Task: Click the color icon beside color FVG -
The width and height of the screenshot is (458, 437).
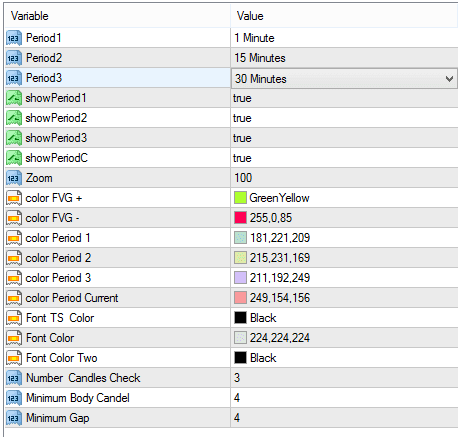Action: click(x=14, y=218)
